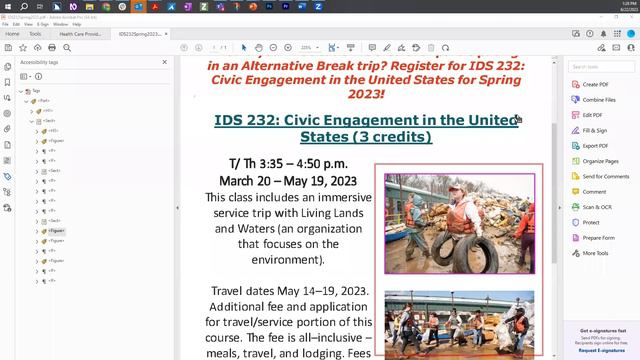The width and height of the screenshot is (640, 360).
Task: Save the file with the toolbar icon
Action: pyautogui.click(x=8, y=48)
